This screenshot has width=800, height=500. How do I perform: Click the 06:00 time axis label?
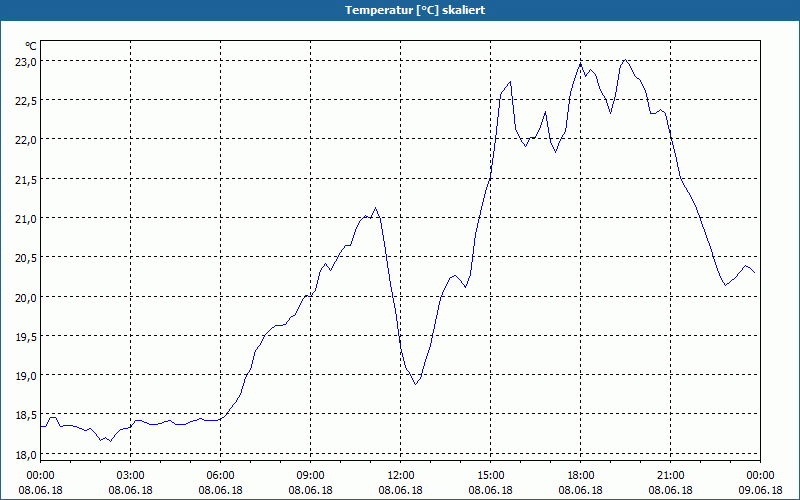click(220, 476)
